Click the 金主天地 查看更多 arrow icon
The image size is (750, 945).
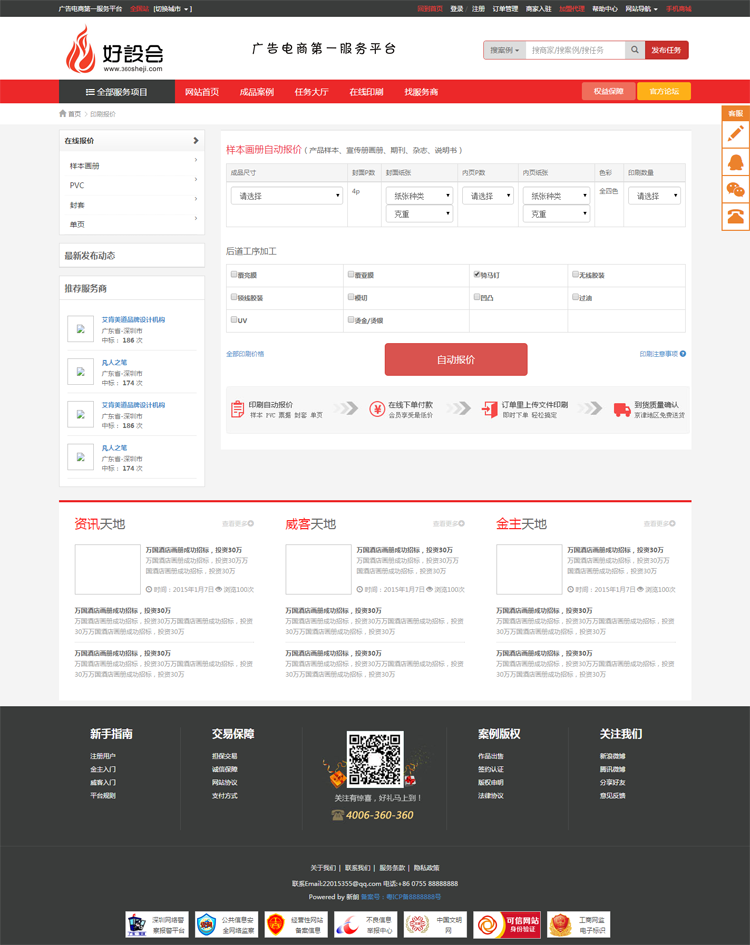[672, 524]
